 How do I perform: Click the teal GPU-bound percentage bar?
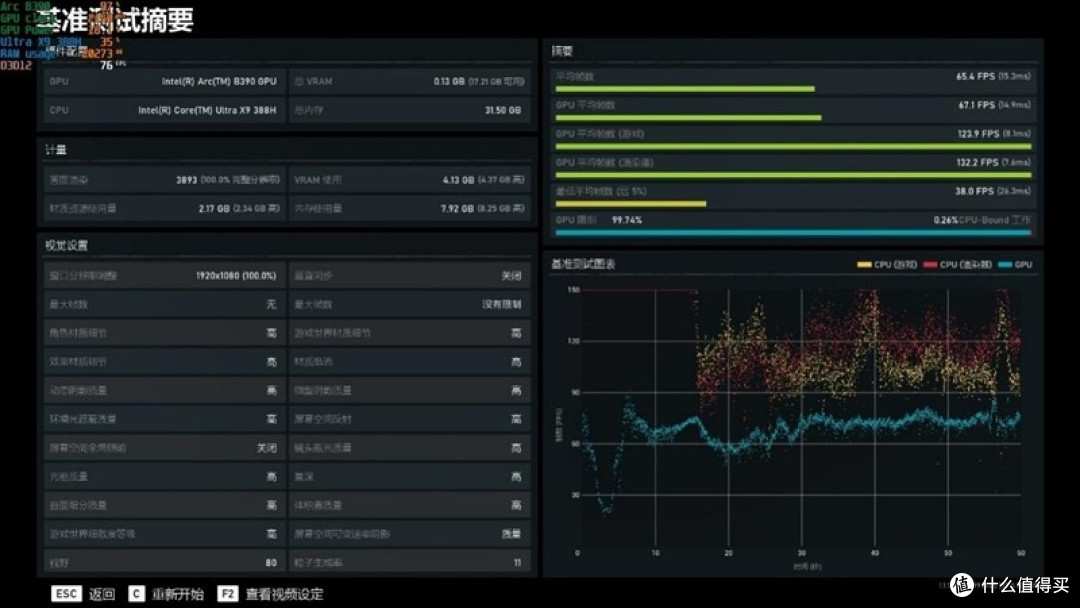pyautogui.click(x=793, y=233)
